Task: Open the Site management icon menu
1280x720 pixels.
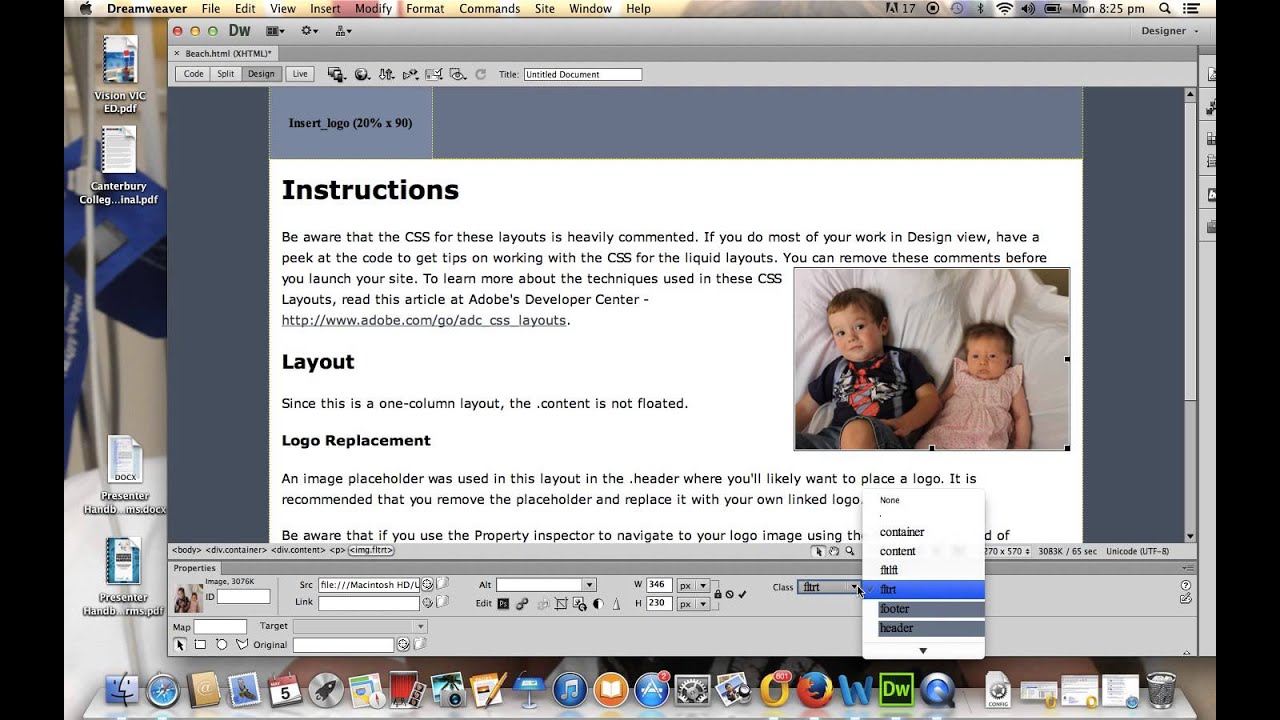Action: tap(343, 31)
